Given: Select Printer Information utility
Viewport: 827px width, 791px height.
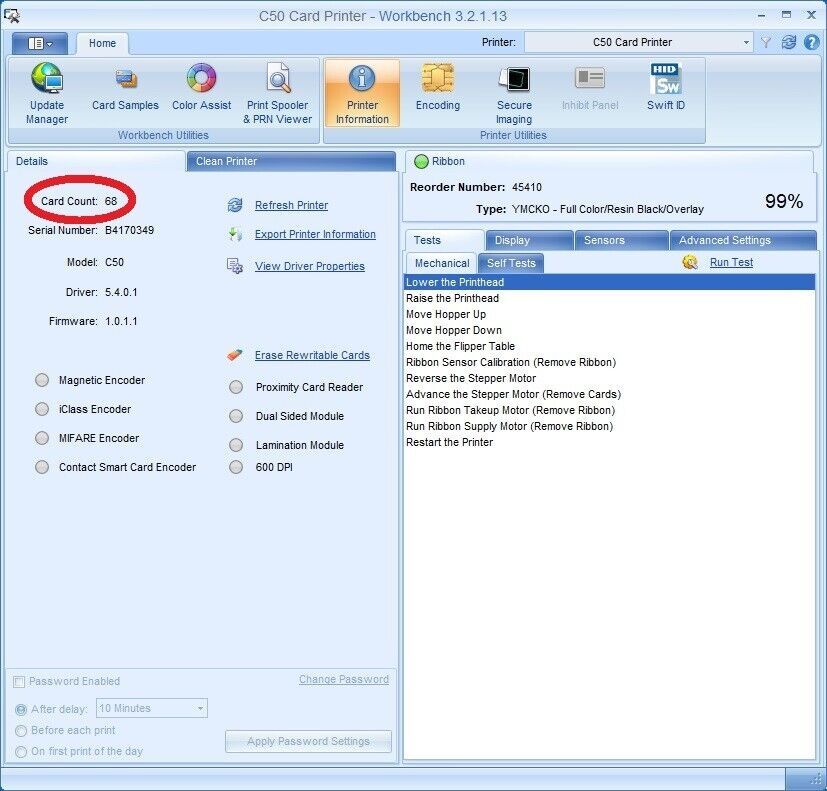Looking at the screenshot, I should coord(362,94).
